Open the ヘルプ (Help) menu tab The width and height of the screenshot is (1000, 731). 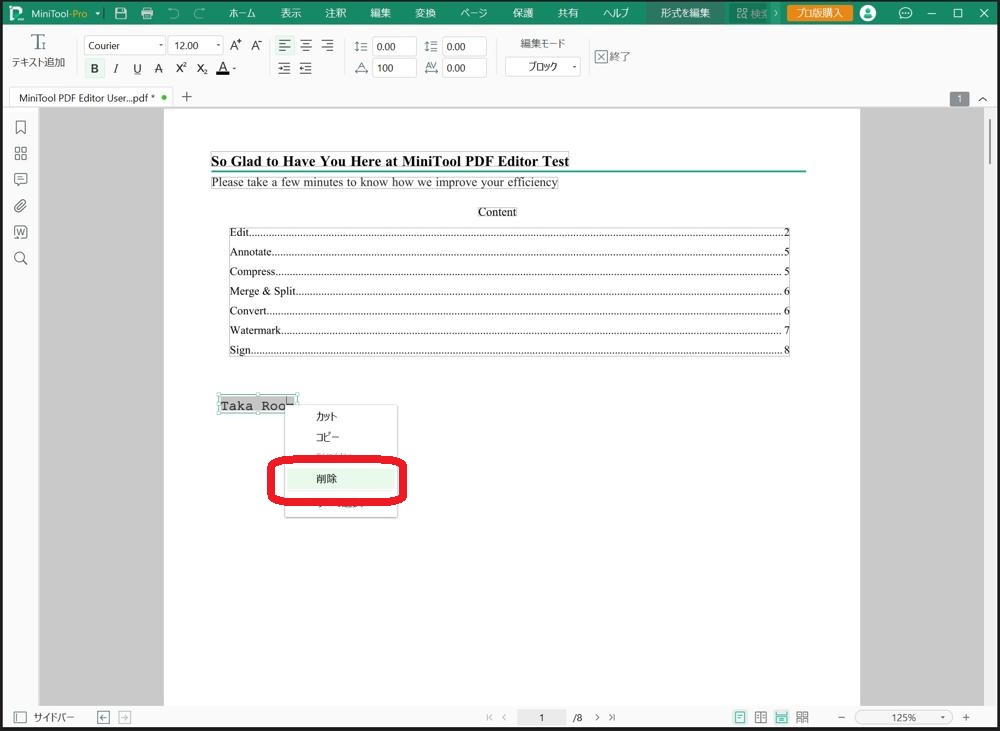616,13
